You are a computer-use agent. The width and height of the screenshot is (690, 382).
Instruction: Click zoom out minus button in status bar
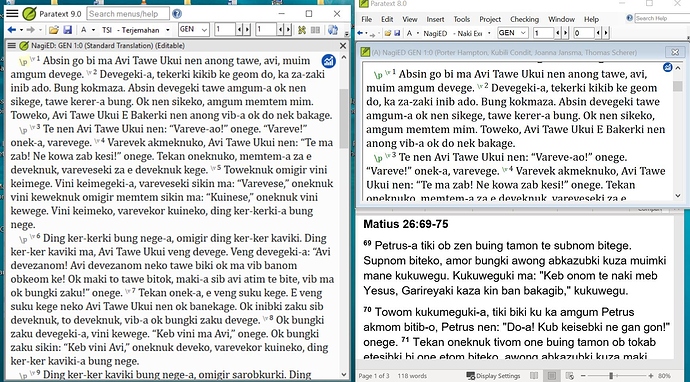[x=583, y=376]
